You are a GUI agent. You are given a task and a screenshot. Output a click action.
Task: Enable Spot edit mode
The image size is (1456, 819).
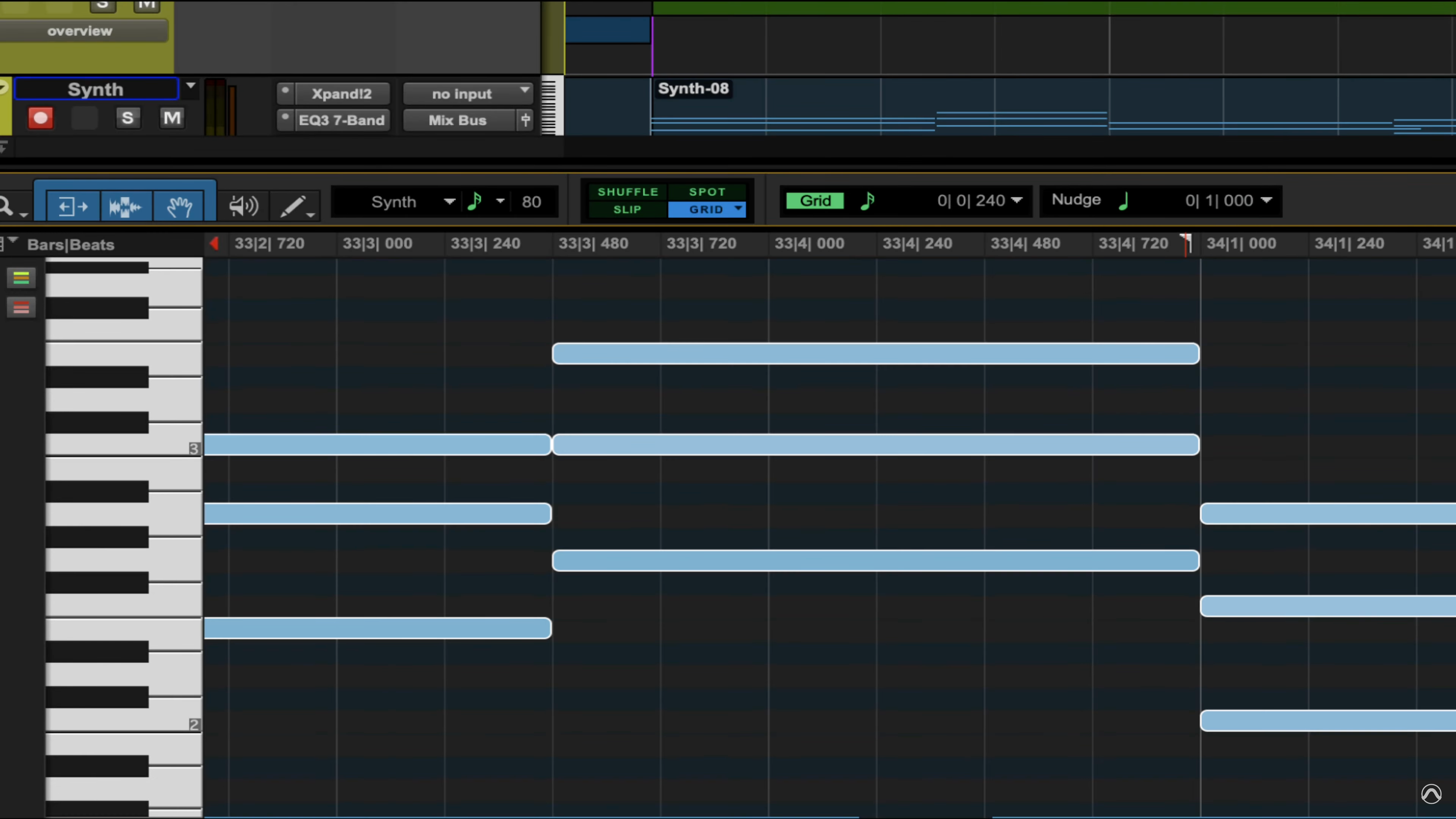coord(706,192)
